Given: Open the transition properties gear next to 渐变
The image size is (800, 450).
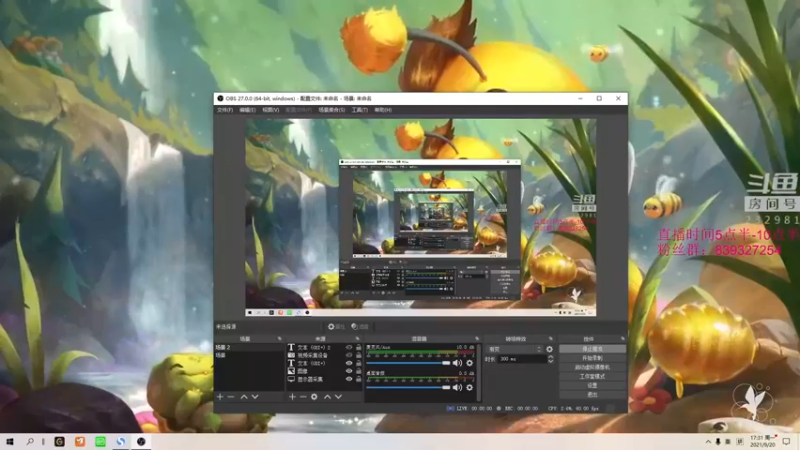Looking at the screenshot, I should [549, 349].
